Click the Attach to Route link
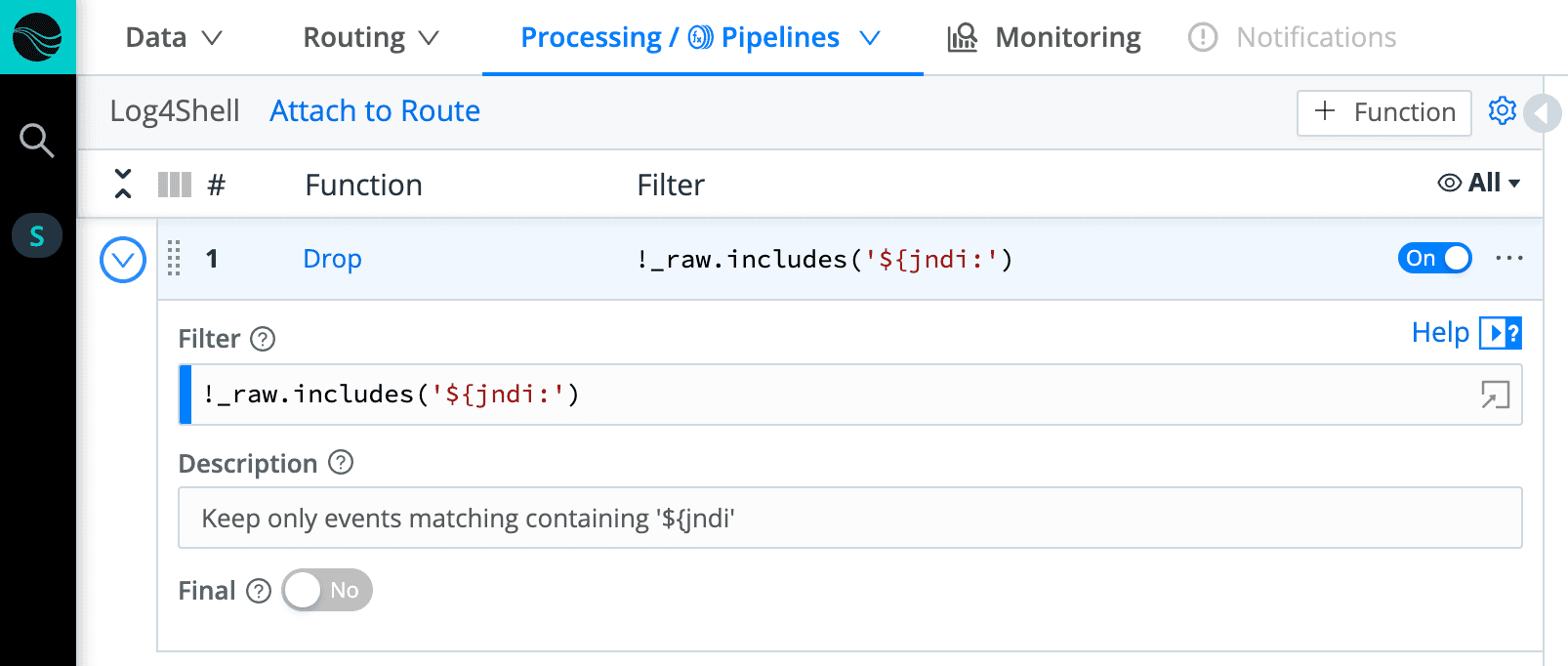Image resolution: width=1568 pixels, height=666 pixels. 375,111
